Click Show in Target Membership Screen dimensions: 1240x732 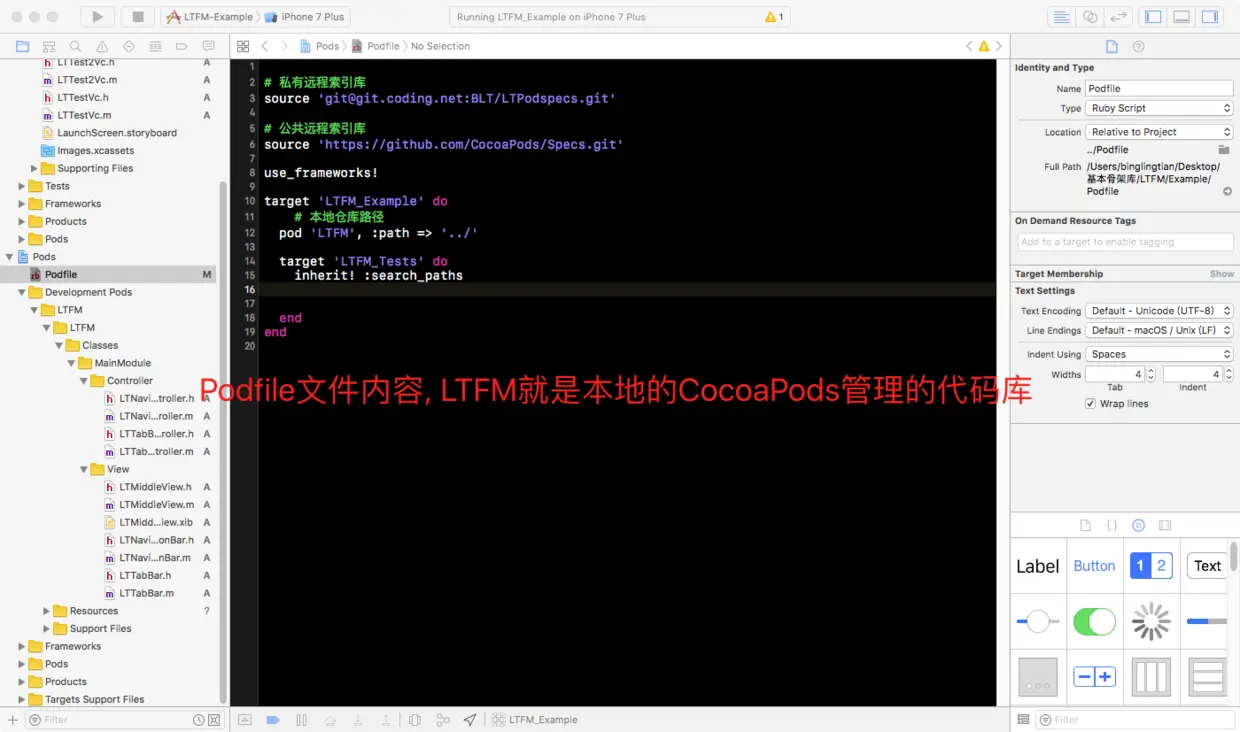[x=1222, y=274]
